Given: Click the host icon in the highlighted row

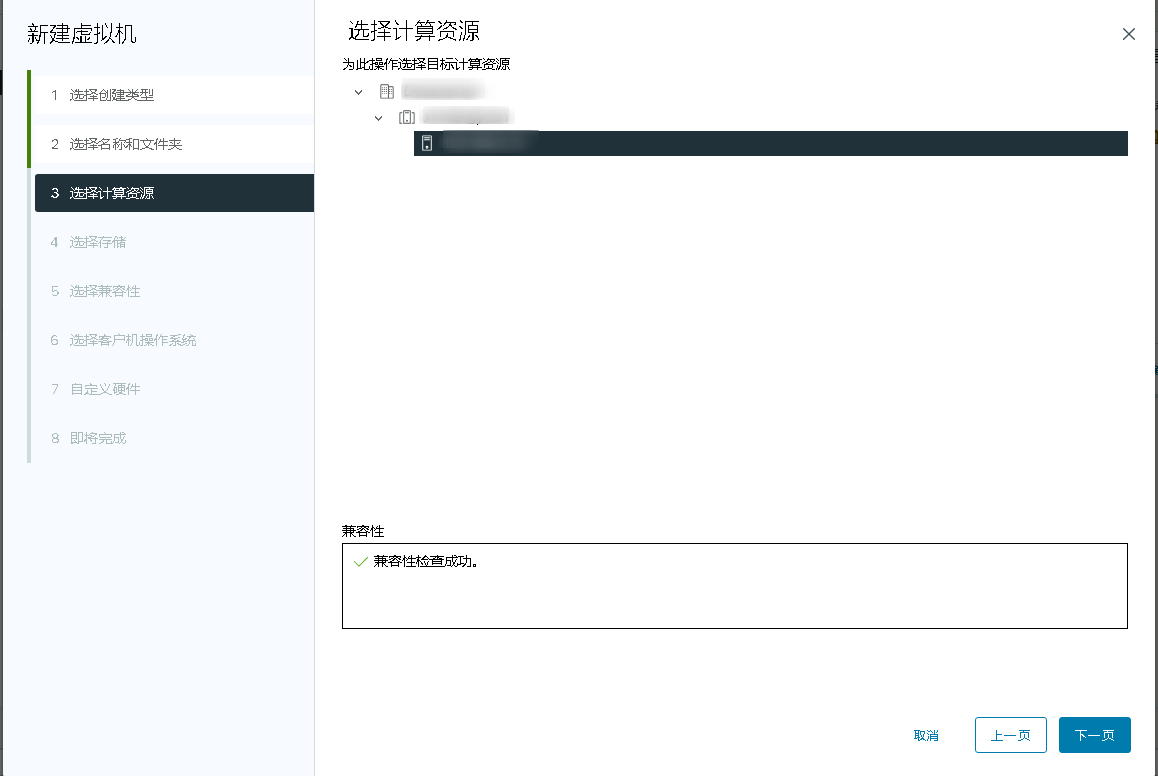Looking at the screenshot, I should click(427, 143).
